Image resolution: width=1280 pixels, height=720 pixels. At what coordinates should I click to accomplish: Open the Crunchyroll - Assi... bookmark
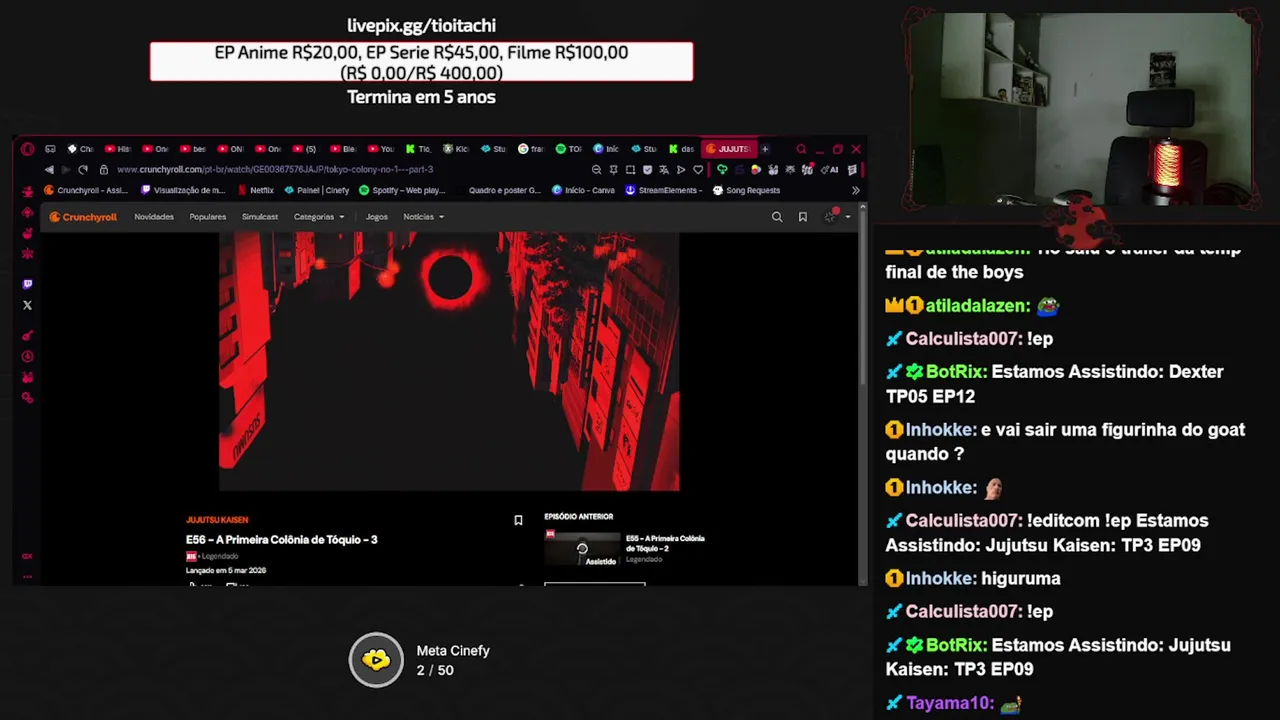click(86, 190)
